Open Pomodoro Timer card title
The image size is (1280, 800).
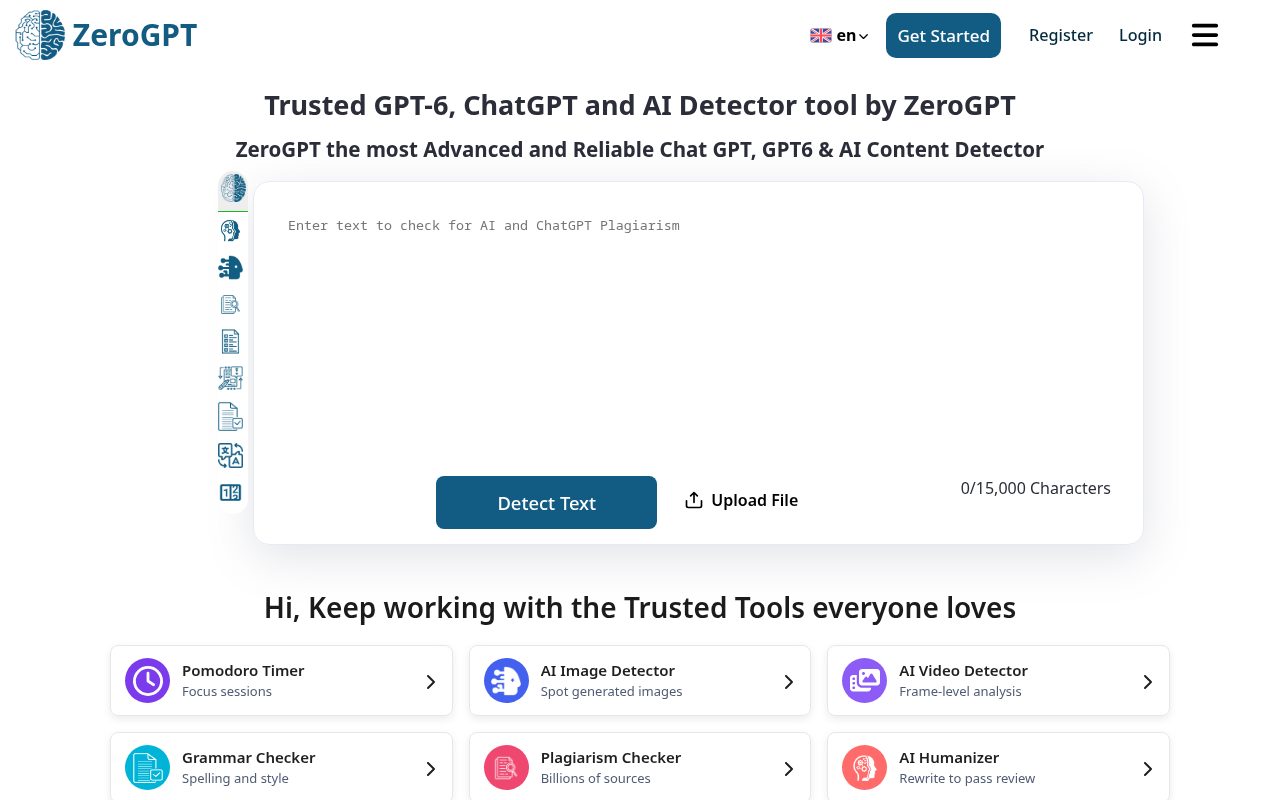(243, 671)
